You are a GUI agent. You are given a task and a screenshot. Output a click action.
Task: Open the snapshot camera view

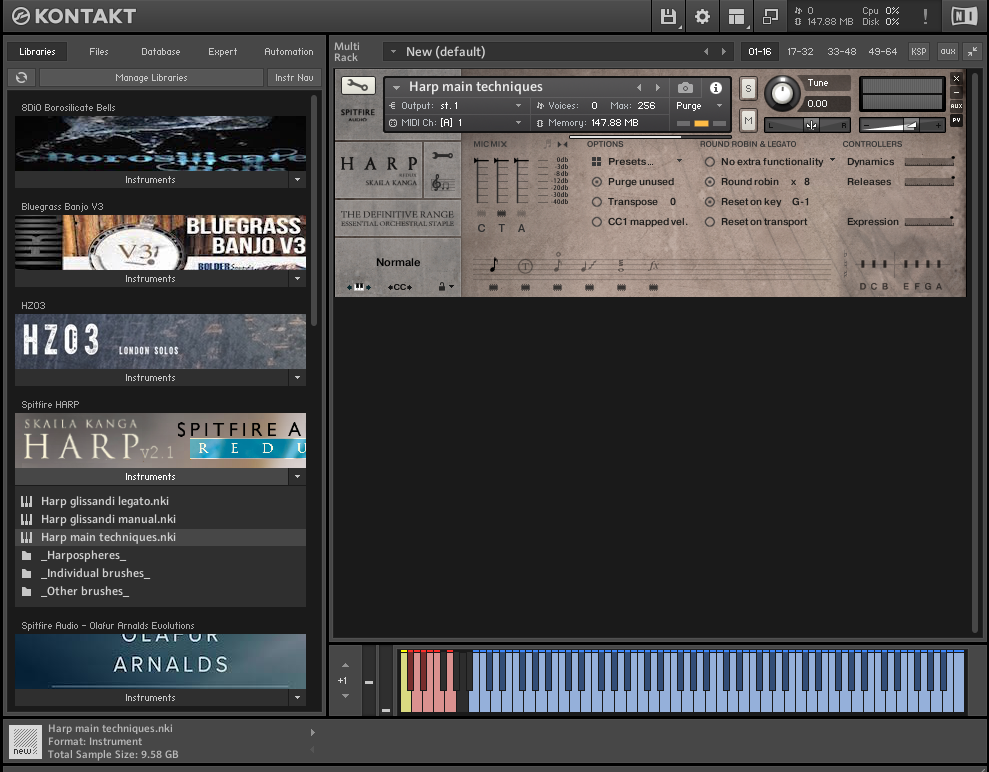click(686, 88)
